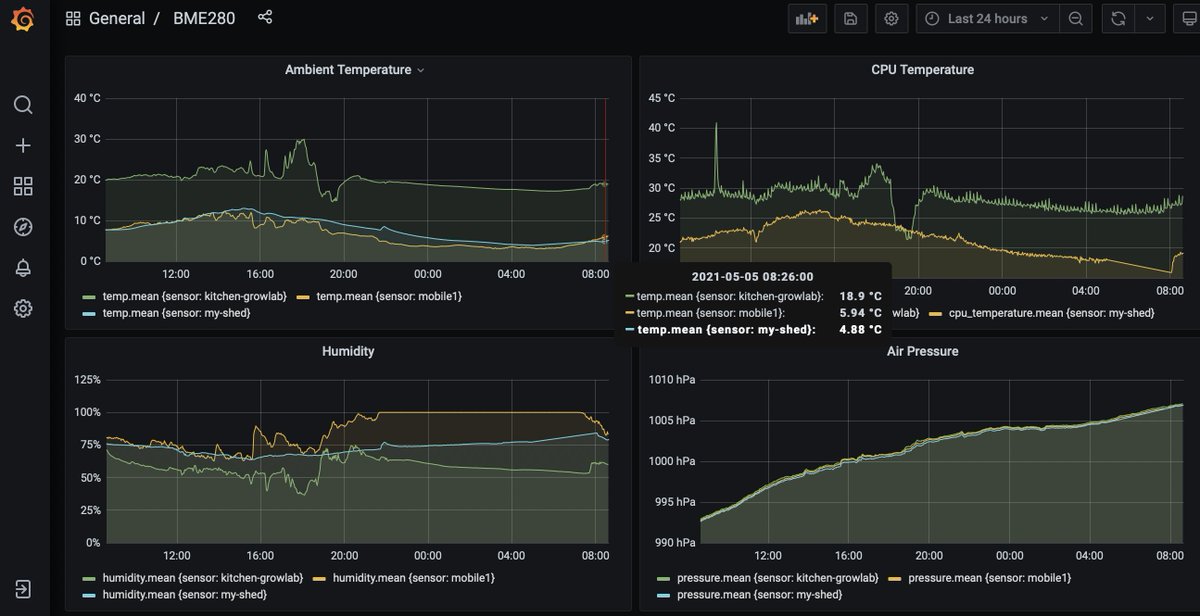Click the BME280 dashboard title
1200x616 pixels.
204,18
